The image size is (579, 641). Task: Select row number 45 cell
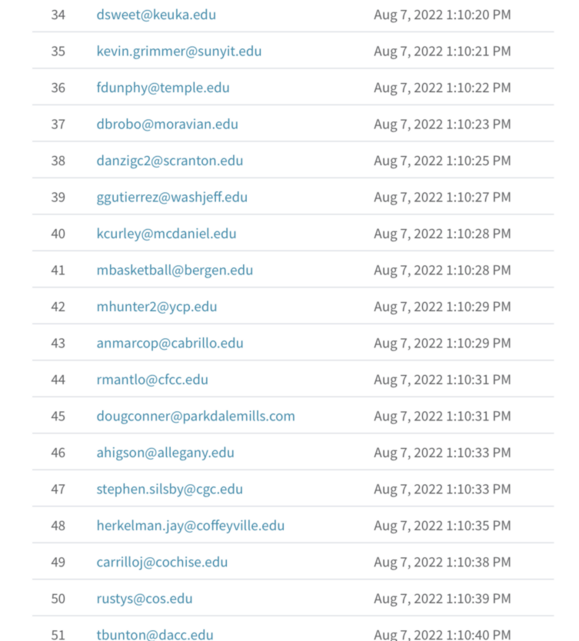pos(58,416)
